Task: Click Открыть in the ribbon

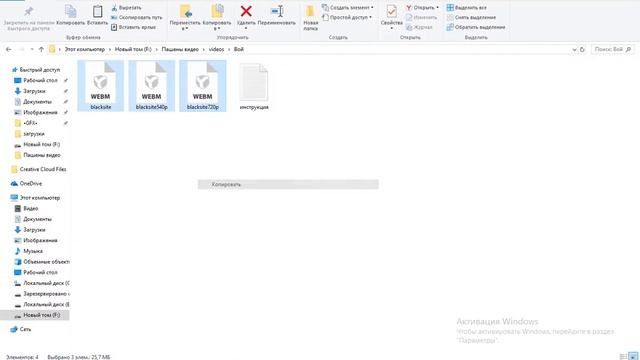Action: click(422, 8)
